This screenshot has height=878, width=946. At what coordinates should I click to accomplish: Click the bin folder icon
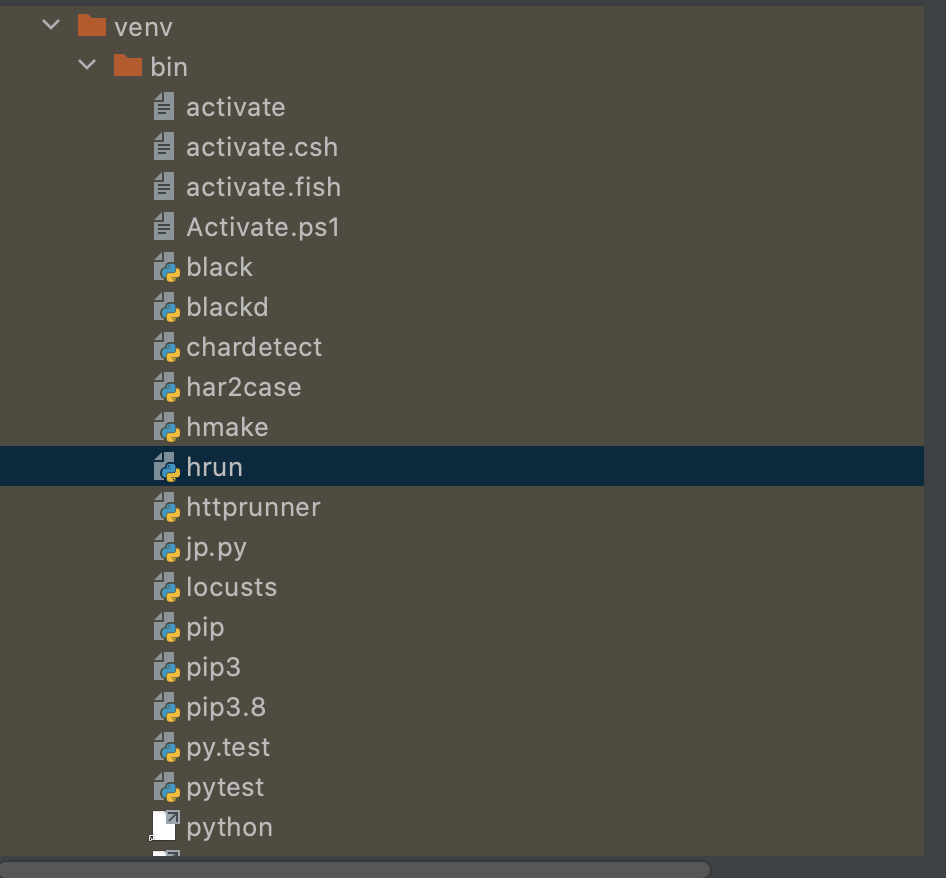(x=128, y=66)
